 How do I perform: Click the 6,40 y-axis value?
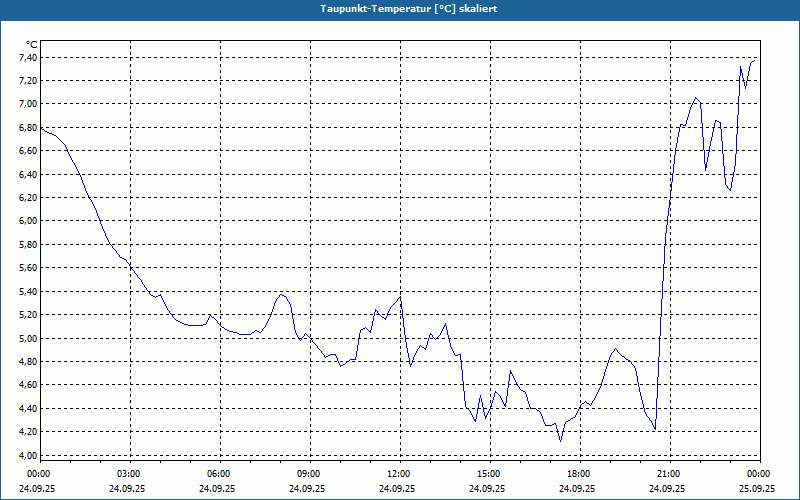click(x=29, y=174)
